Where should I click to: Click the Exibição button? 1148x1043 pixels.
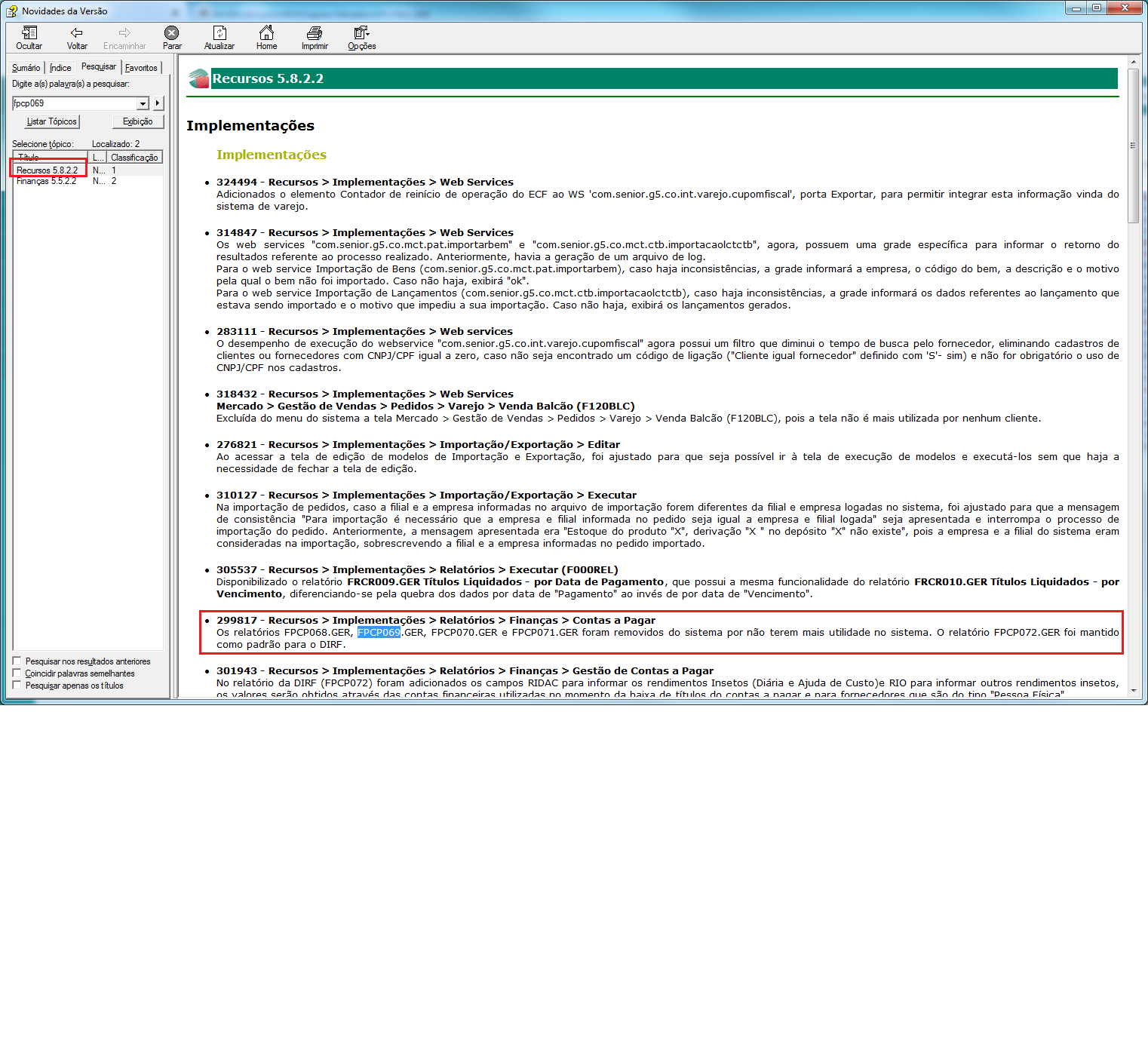(138, 121)
